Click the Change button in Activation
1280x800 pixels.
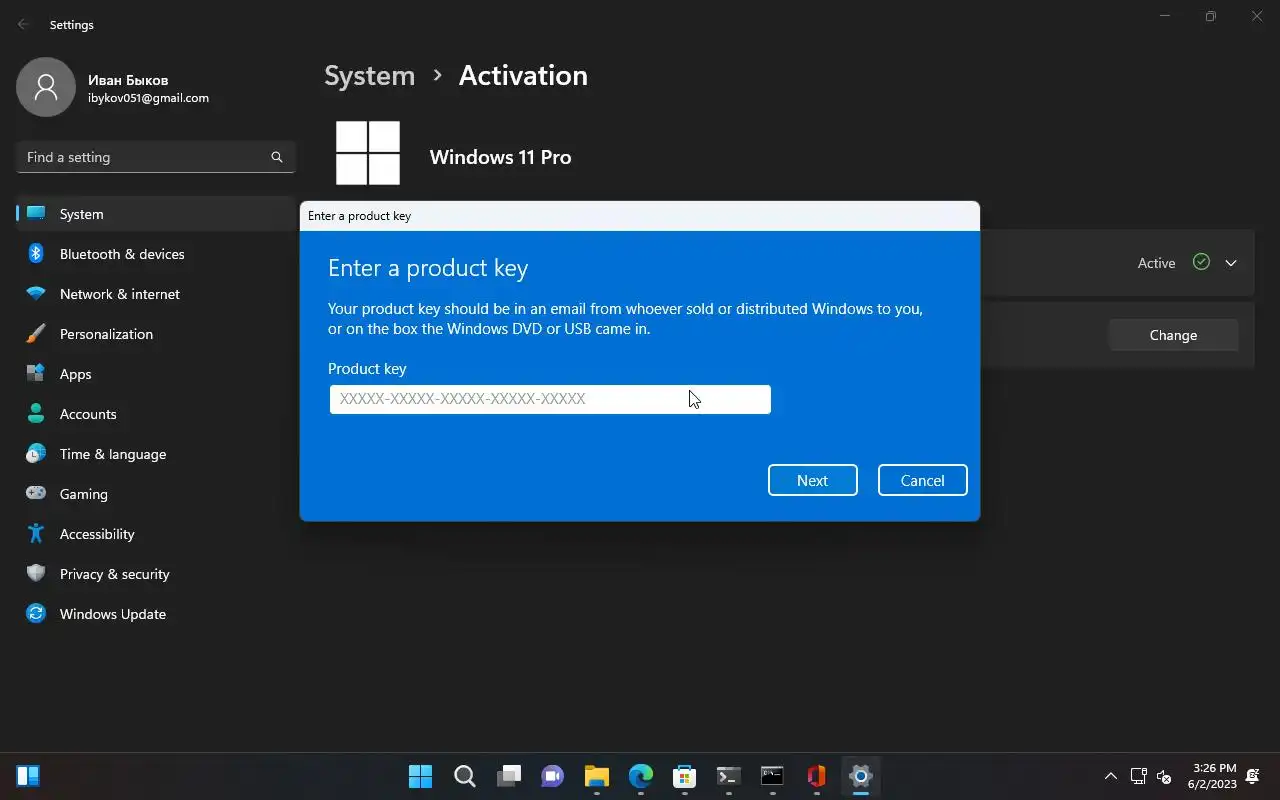pyautogui.click(x=1173, y=335)
